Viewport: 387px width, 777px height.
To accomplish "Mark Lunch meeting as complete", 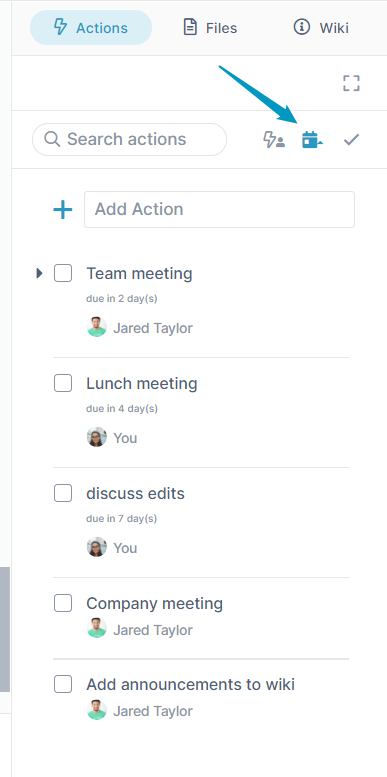I will (63, 383).
